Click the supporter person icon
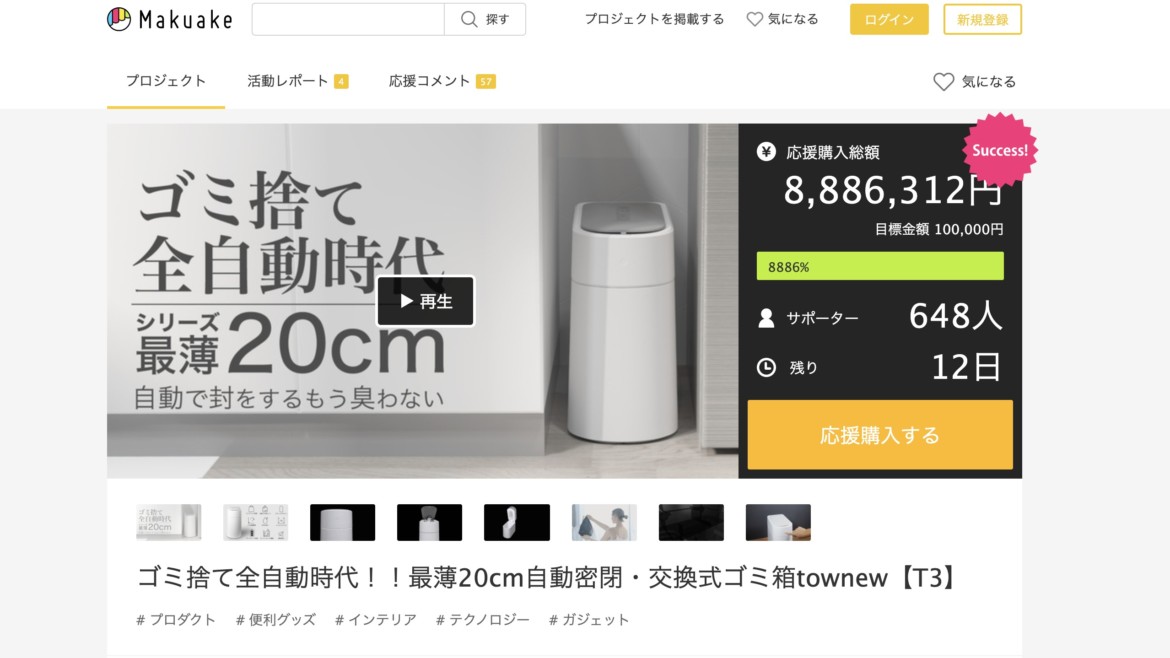1170x658 pixels. pyautogui.click(x=766, y=319)
